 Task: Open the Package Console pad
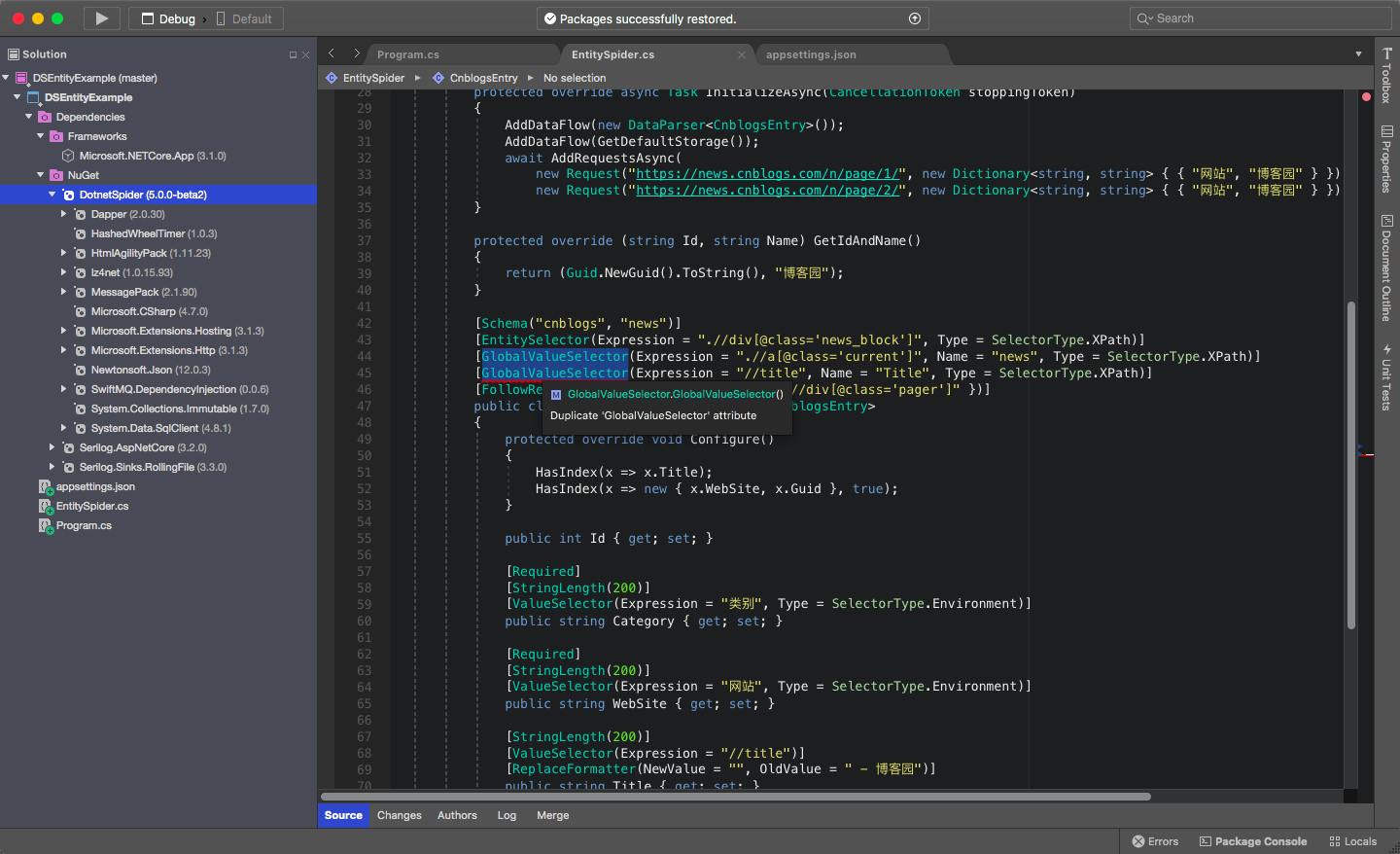[x=1253, y=840]
